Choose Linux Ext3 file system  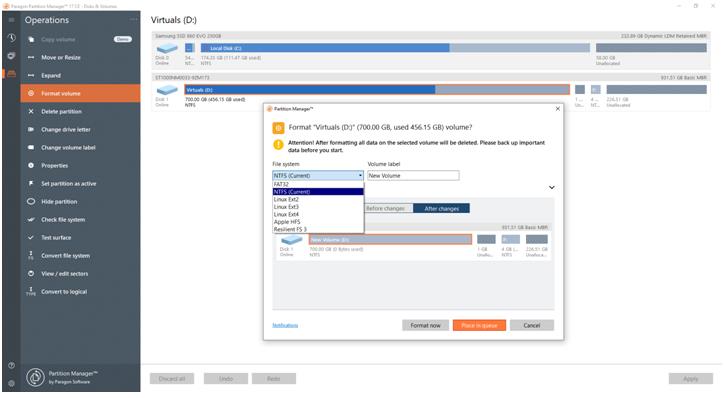(x=318, y=207)
